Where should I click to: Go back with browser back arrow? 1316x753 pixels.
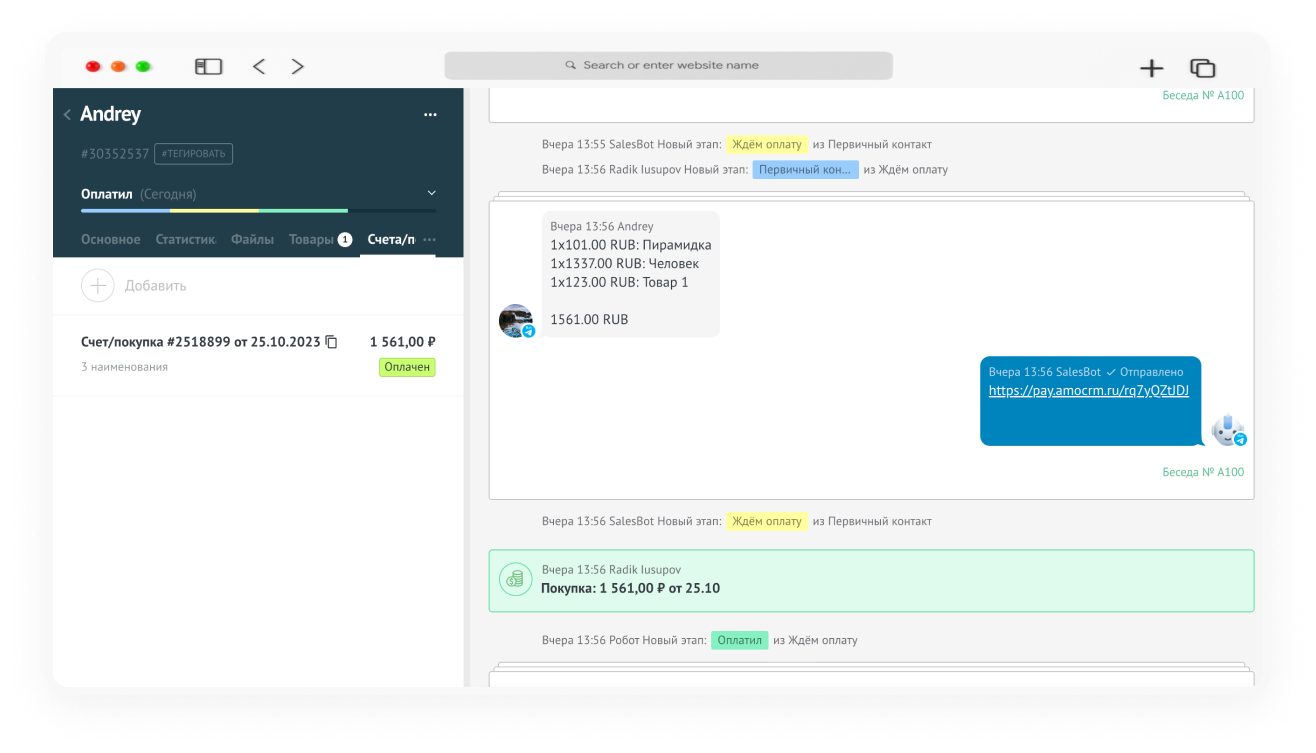259,67
